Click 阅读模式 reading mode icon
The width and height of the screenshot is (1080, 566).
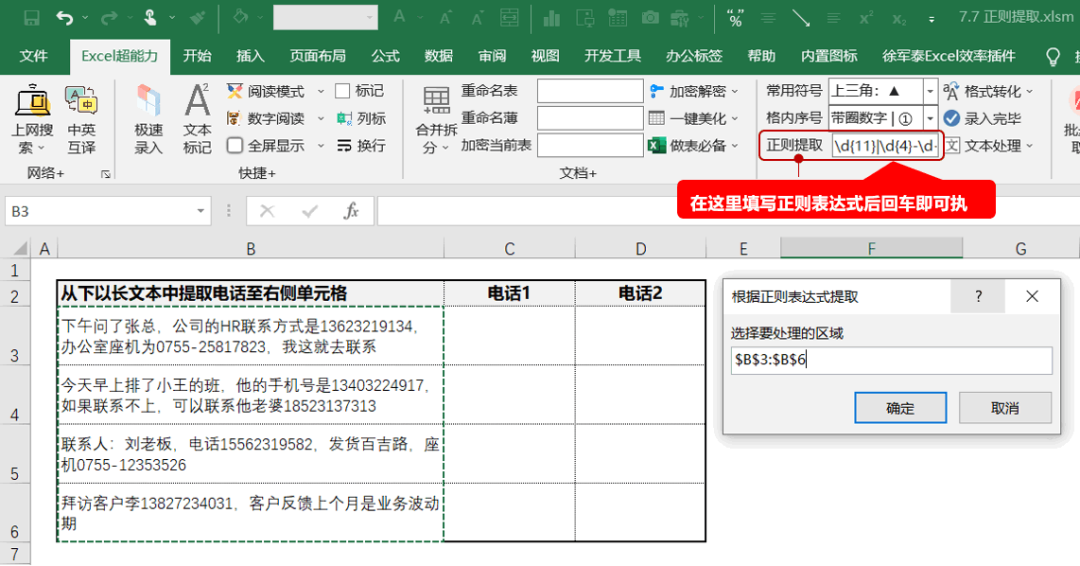(x=235, y=91)
